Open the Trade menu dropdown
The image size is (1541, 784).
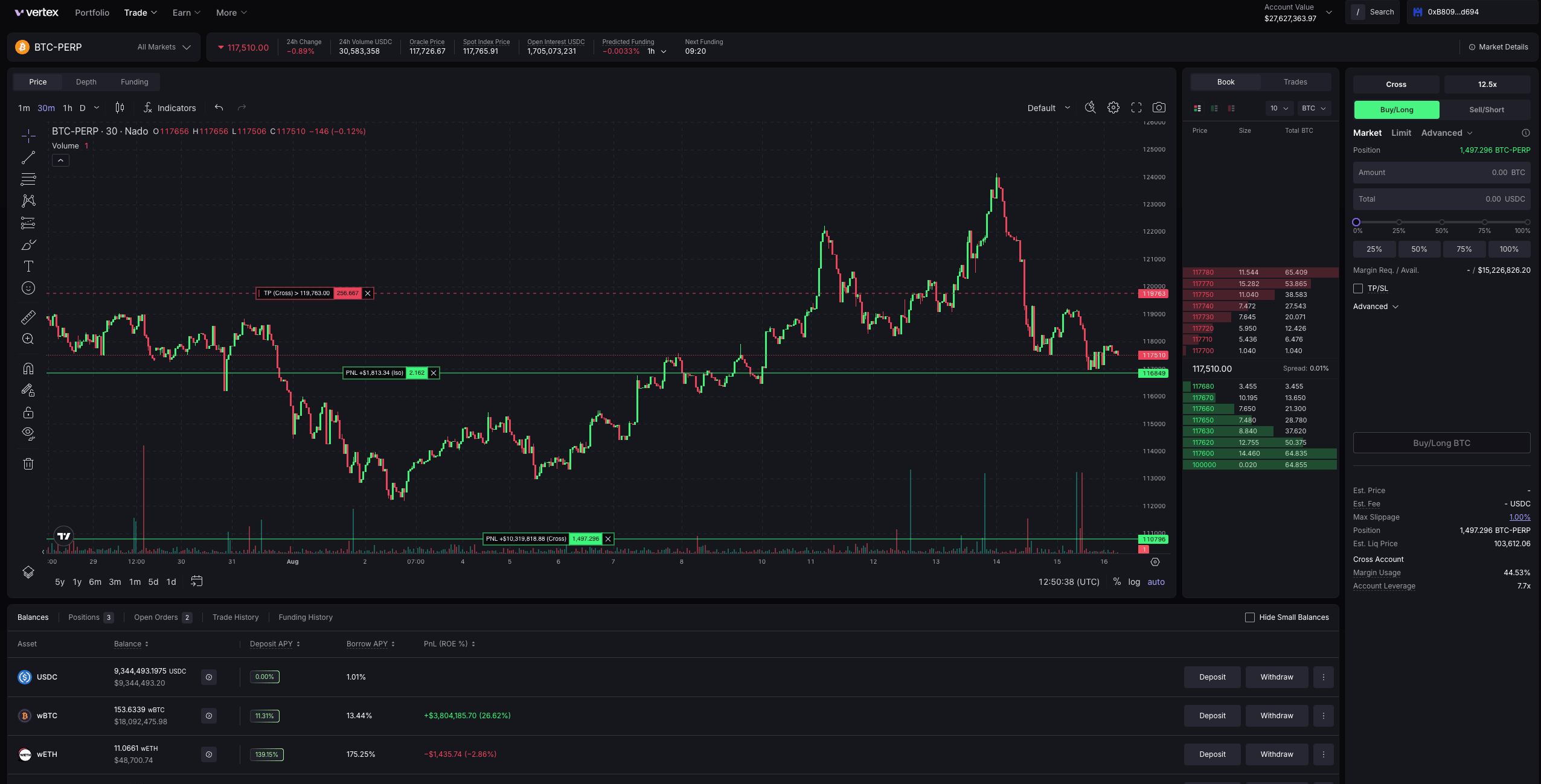coord(140,13)
